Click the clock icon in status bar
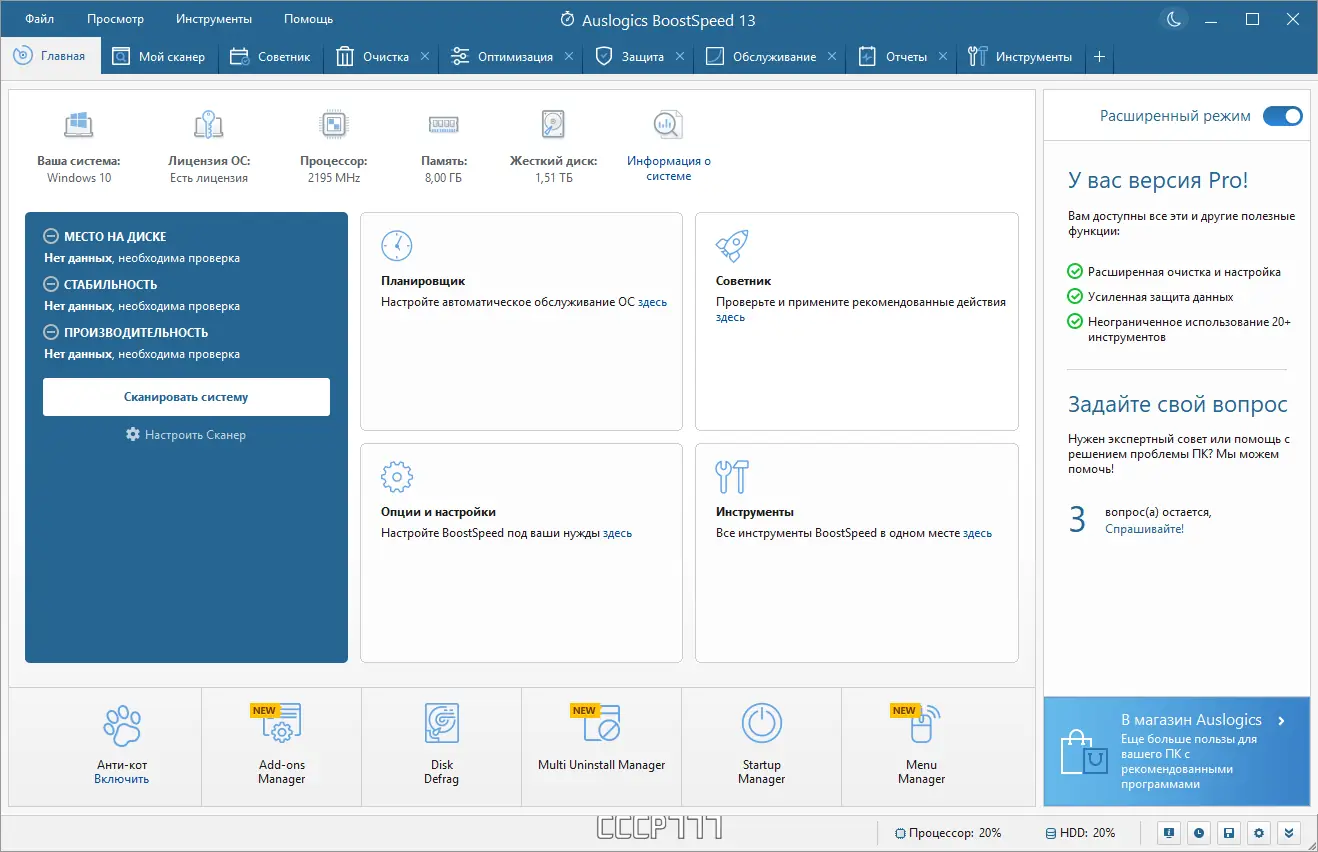Screen dimensions: 1318x852 pyautogui.click(x=1198, y=832)
